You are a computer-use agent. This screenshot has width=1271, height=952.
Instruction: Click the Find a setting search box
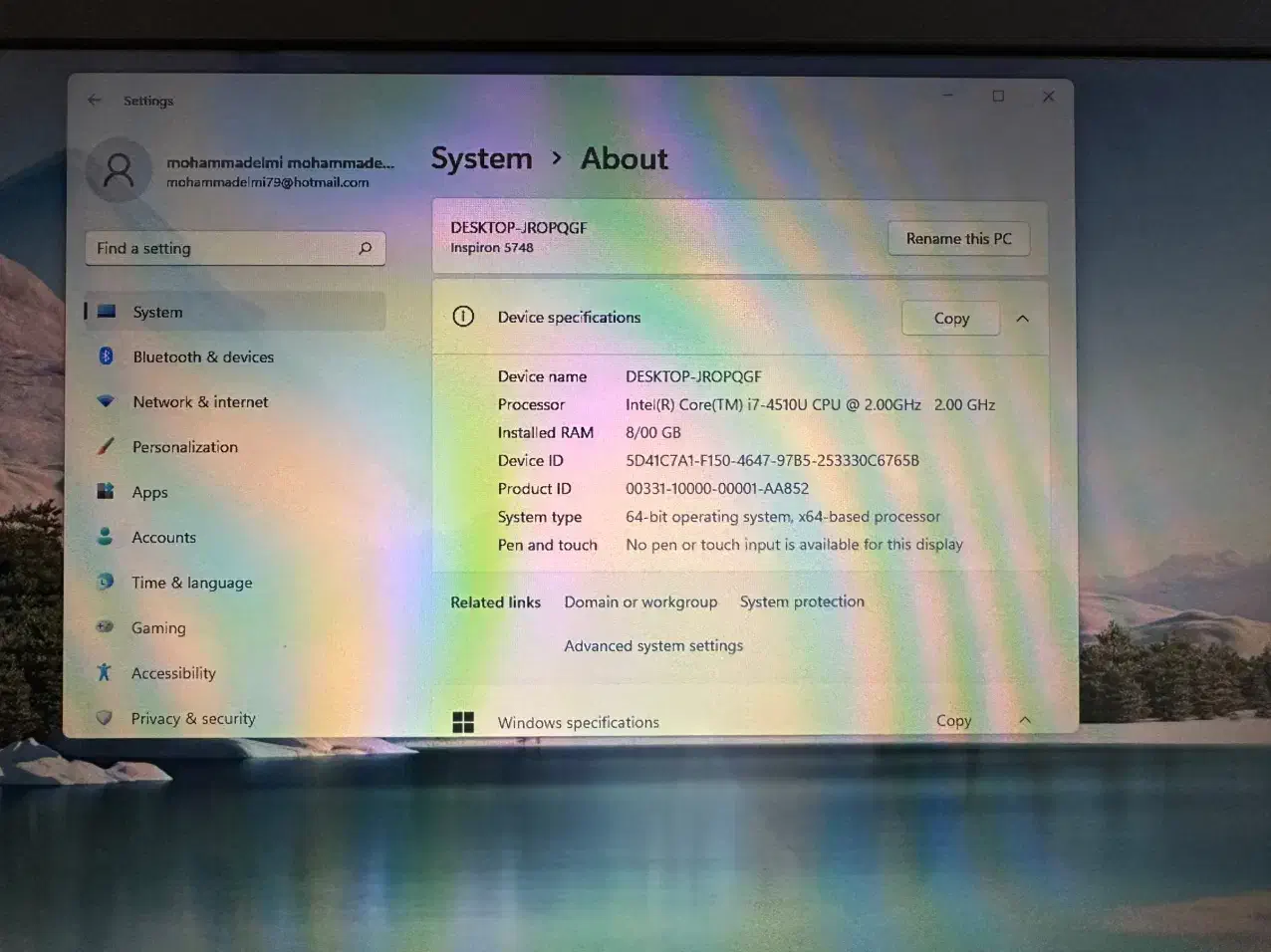point(235,248)
